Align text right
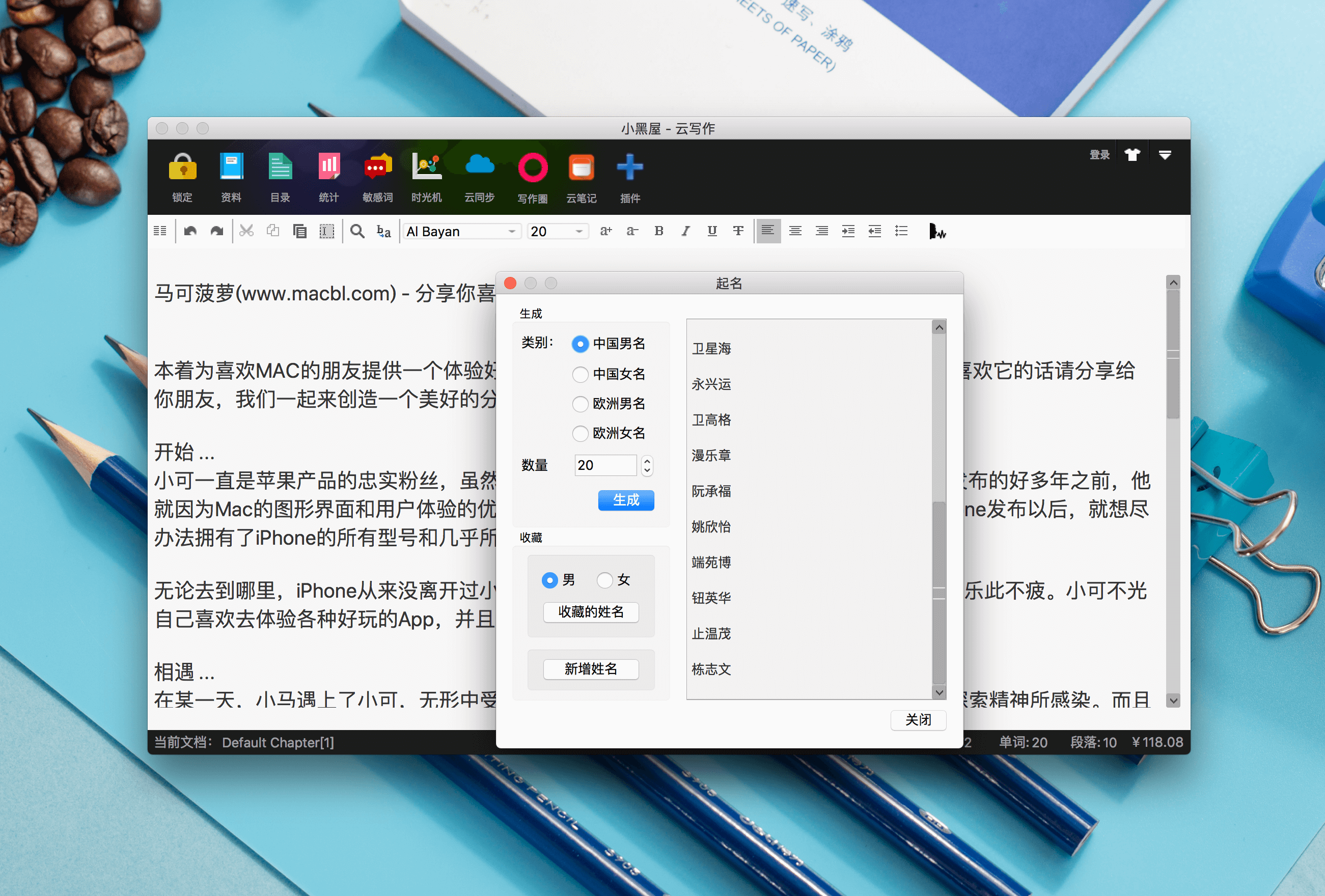 (x=821, y=231)
